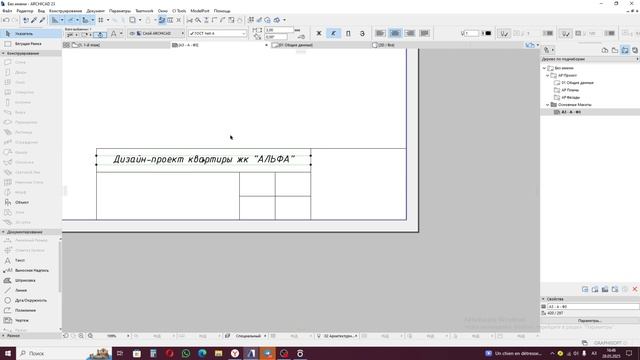The image size is (640, 360).
Task: Collapse the Свойства panel in Navigator
Action: 543,299
